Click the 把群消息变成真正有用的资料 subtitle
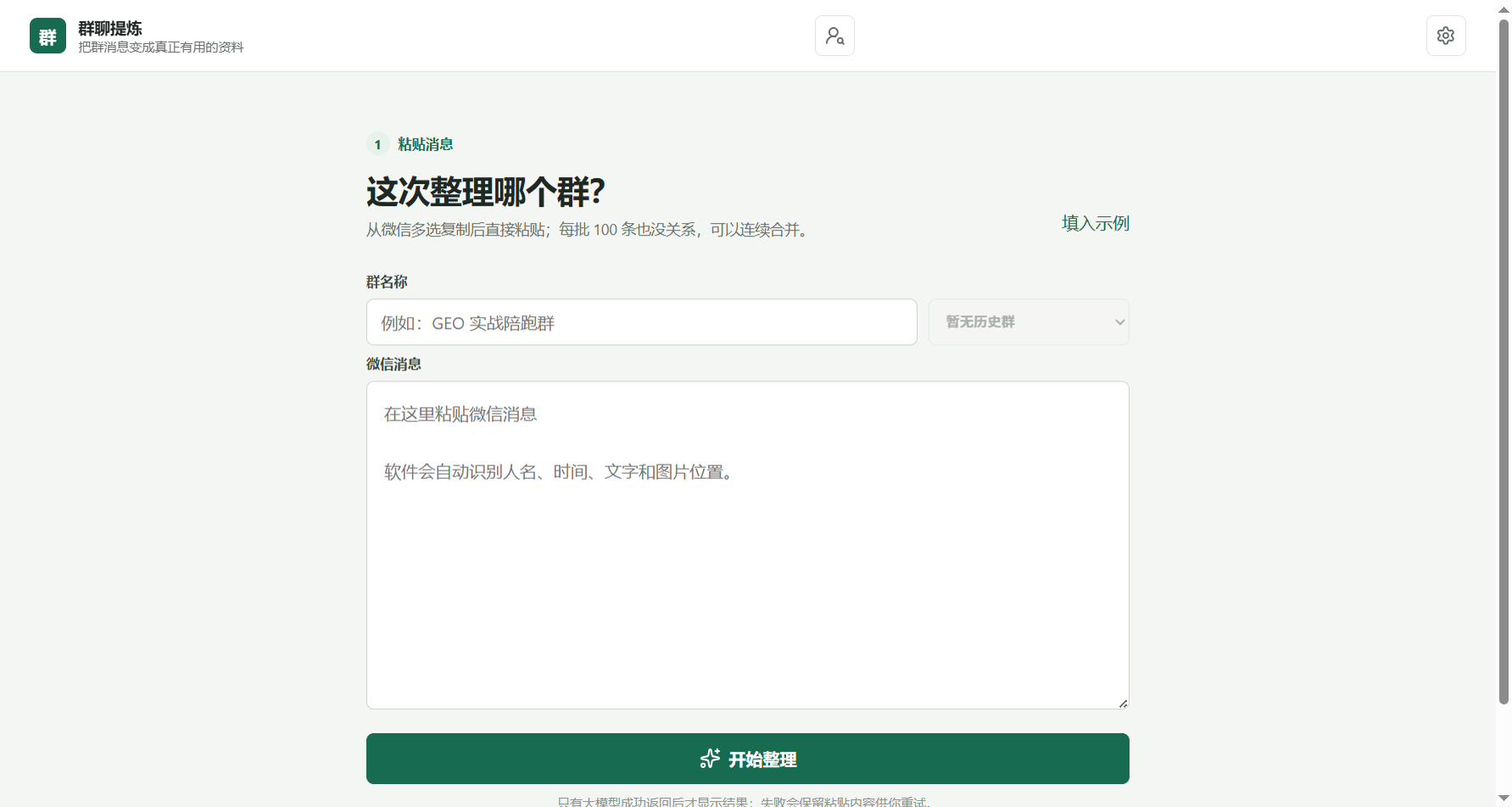The image size is (1512, 807). coord(161,47)
